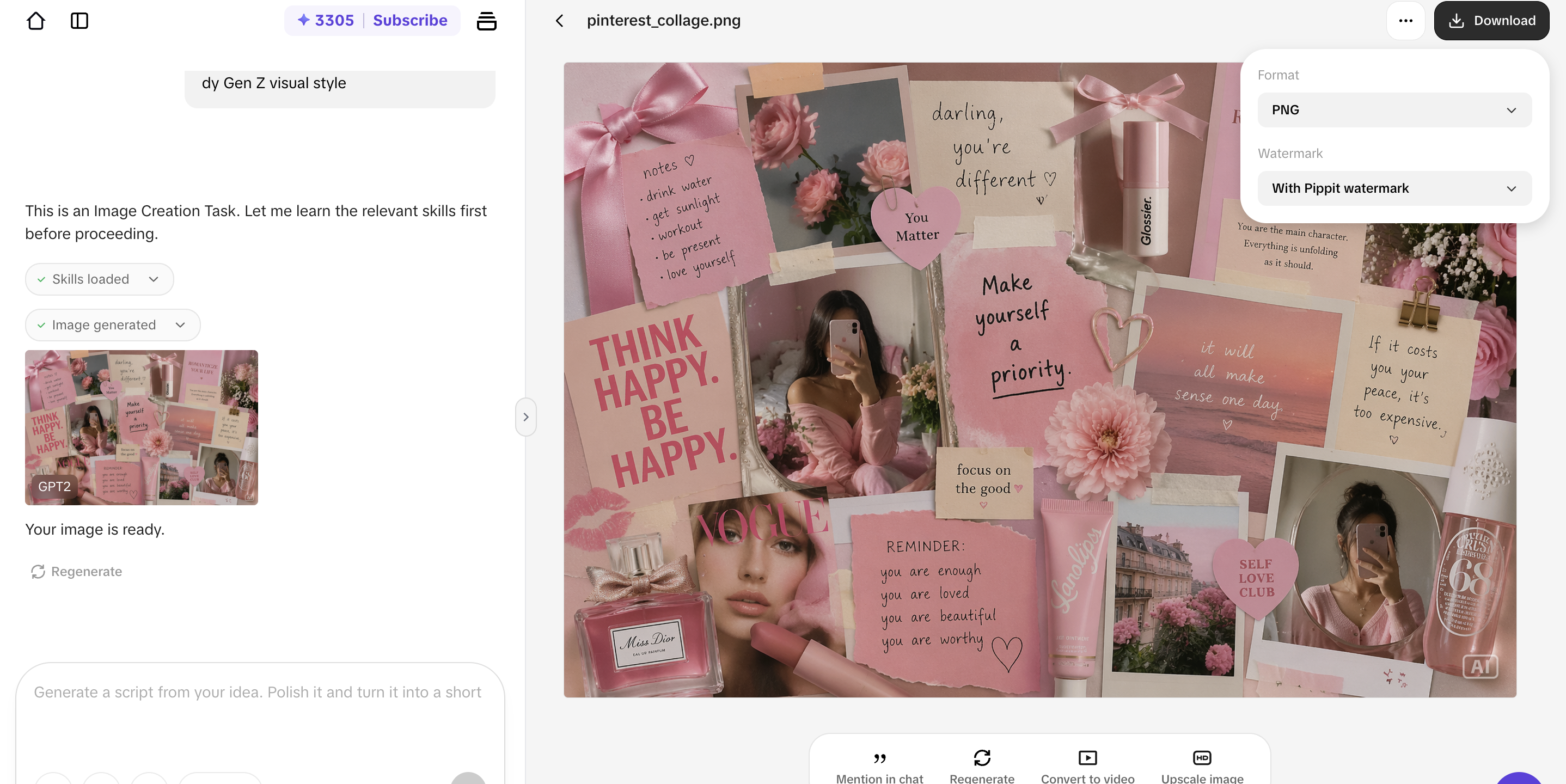Click the Regenerate icon in the image toolbar
Image resolution: width=1566 pixels, height=784 pixels.
(982, 758)
